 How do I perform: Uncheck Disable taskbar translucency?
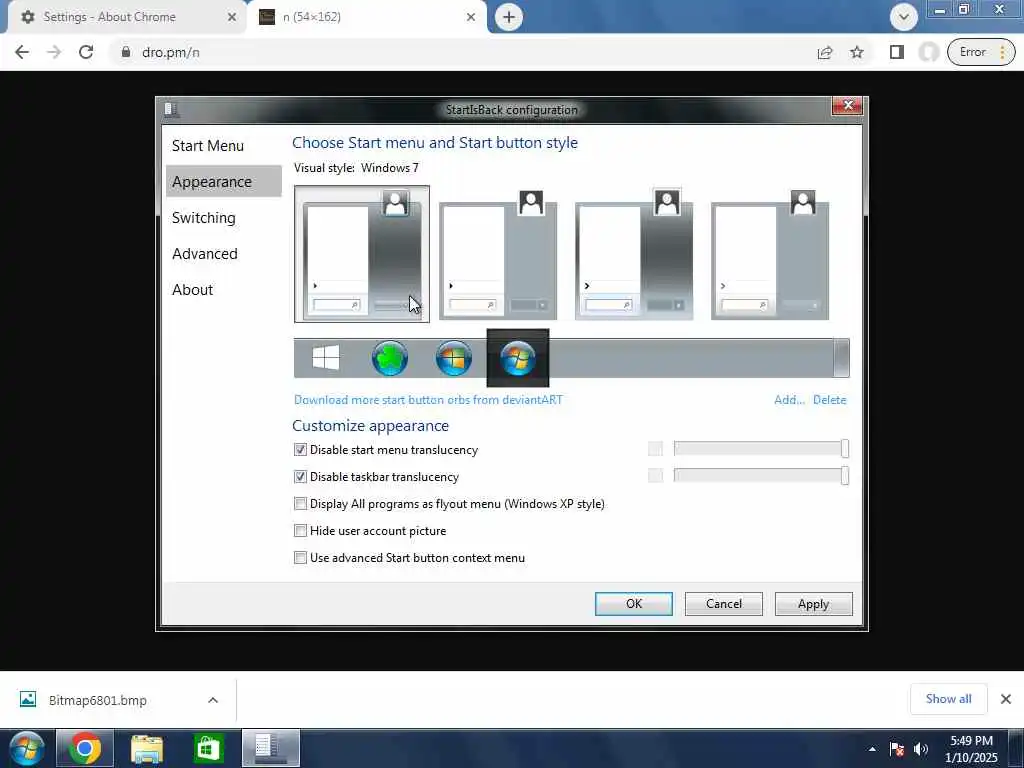point(300,477)
